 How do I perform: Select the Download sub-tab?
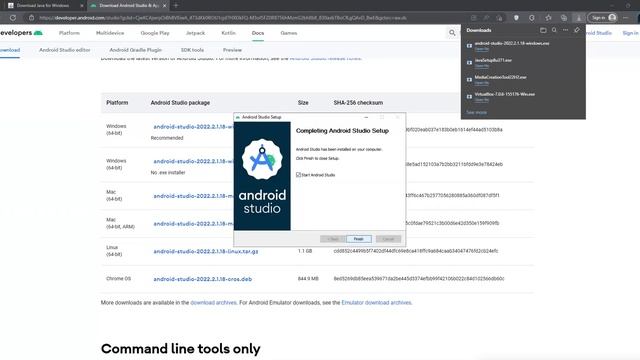(10, 50)
